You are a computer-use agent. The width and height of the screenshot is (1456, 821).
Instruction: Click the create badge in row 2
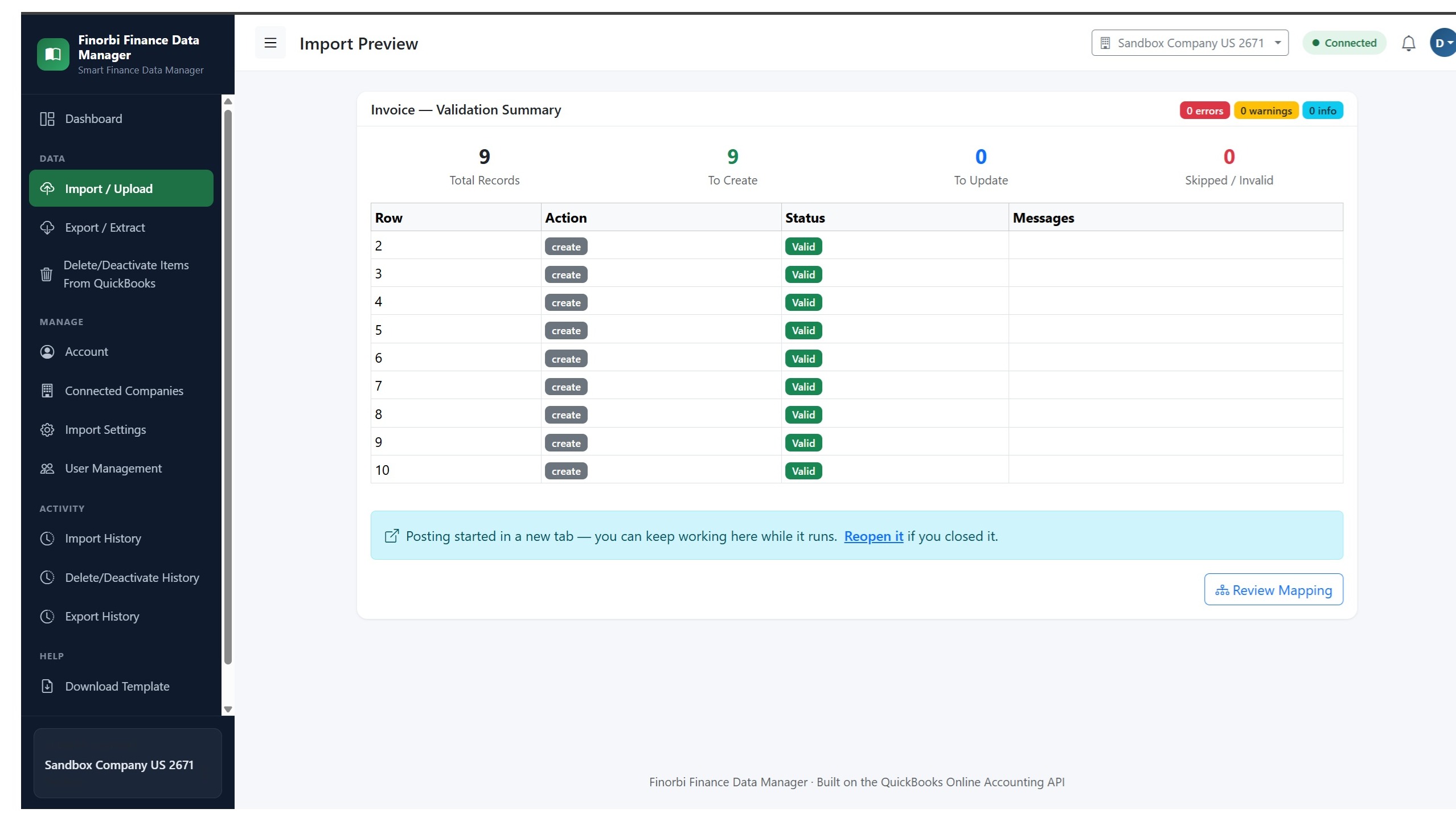[x=566, y=247]
